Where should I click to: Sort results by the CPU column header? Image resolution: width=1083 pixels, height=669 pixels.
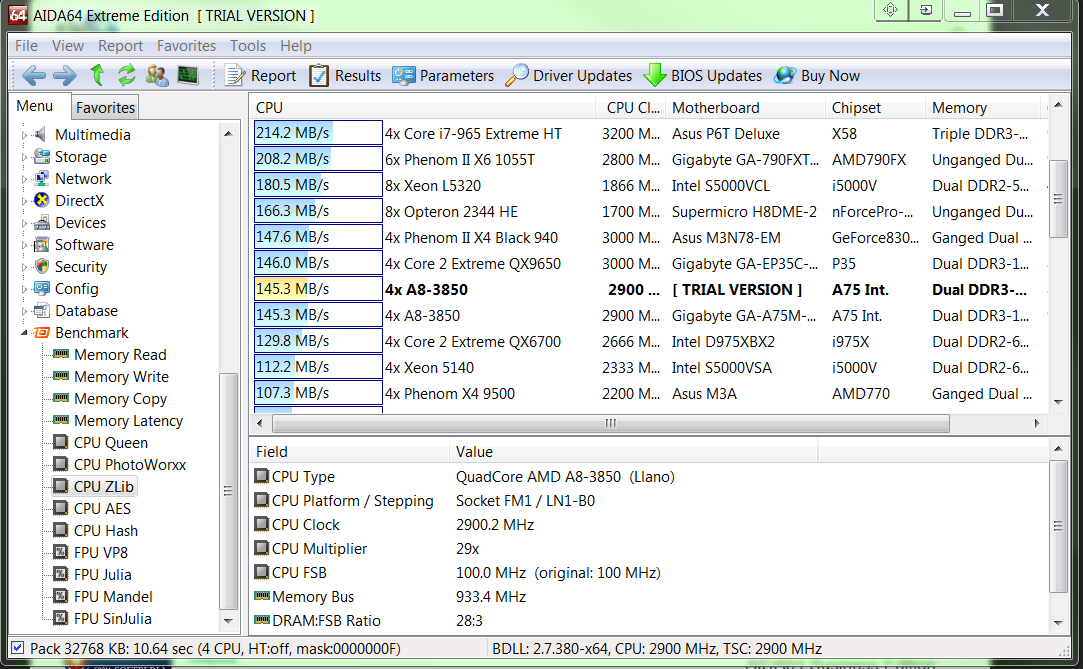point(422,108)
